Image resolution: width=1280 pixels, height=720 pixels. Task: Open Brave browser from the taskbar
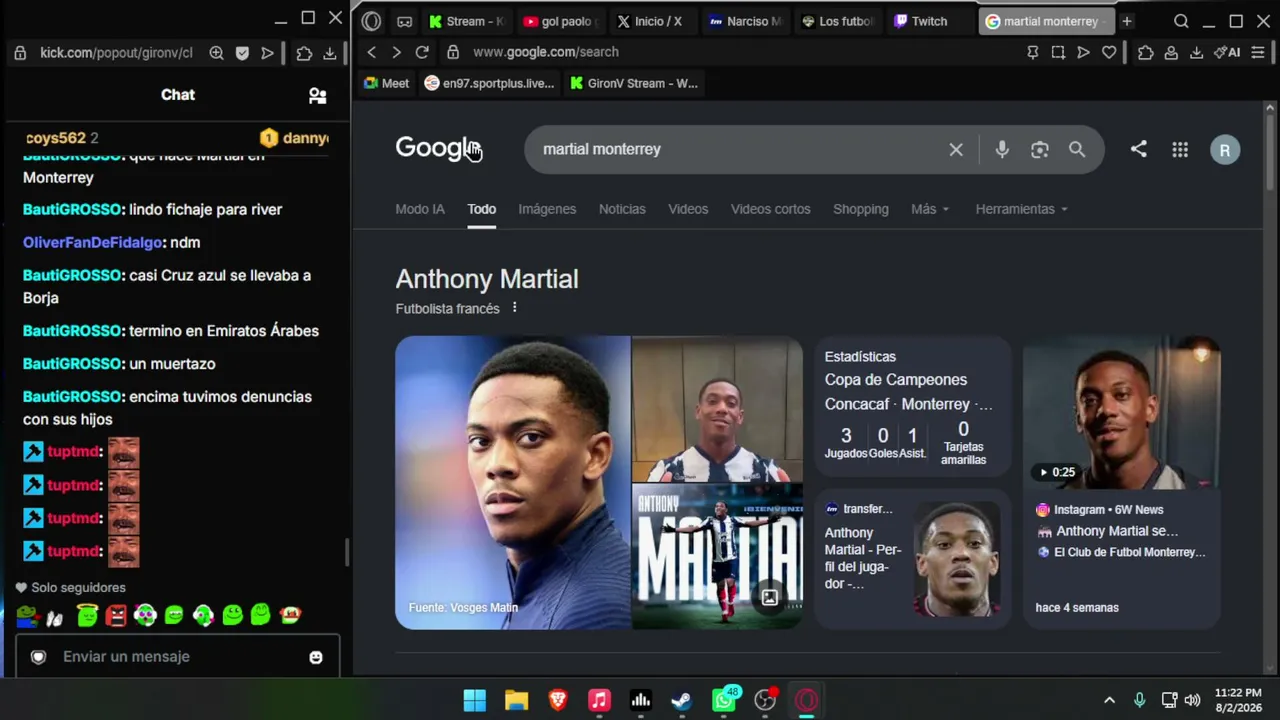pos(558,700)
